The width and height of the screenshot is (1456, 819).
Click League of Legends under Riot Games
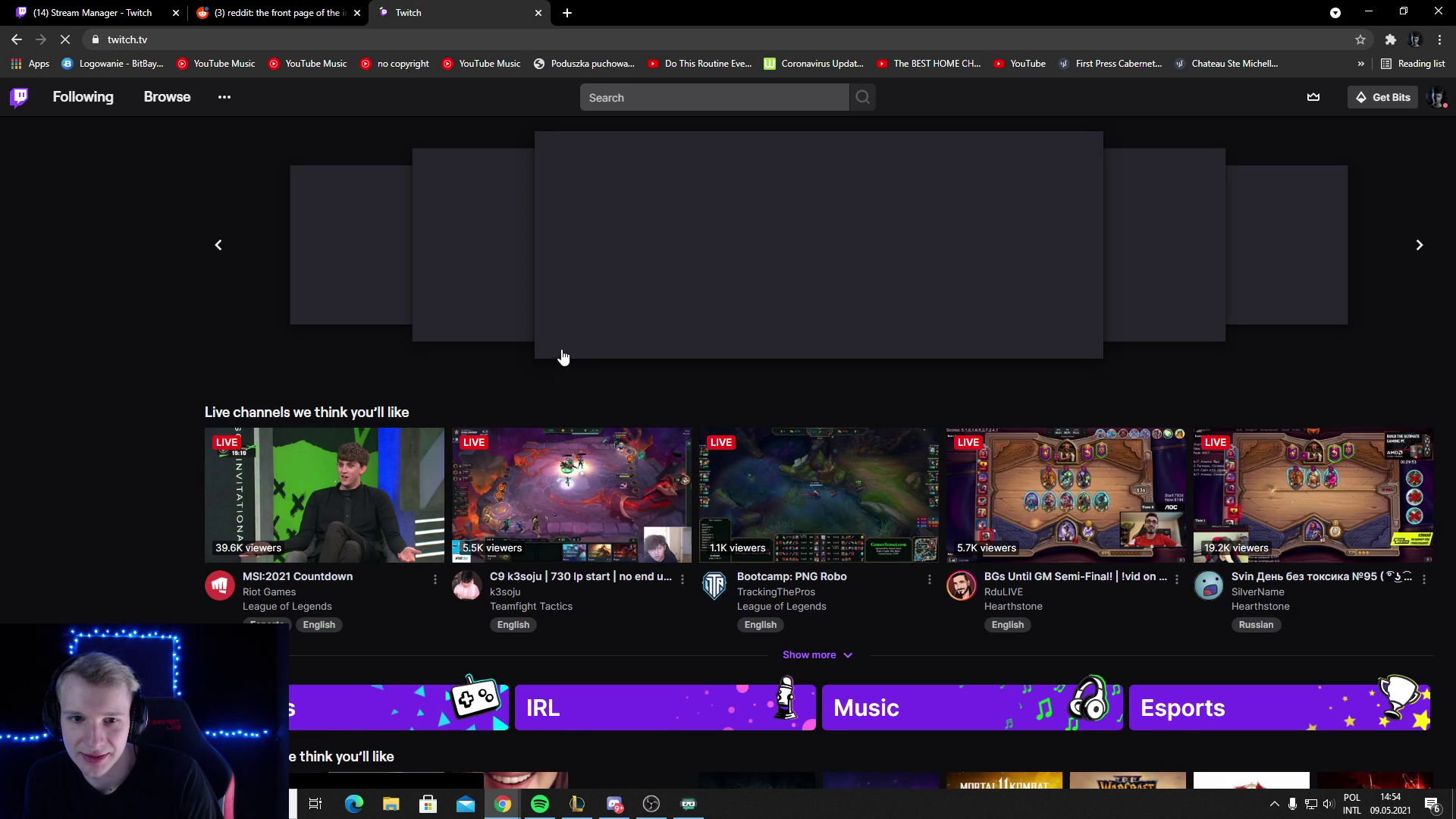(x=287, y=607)
